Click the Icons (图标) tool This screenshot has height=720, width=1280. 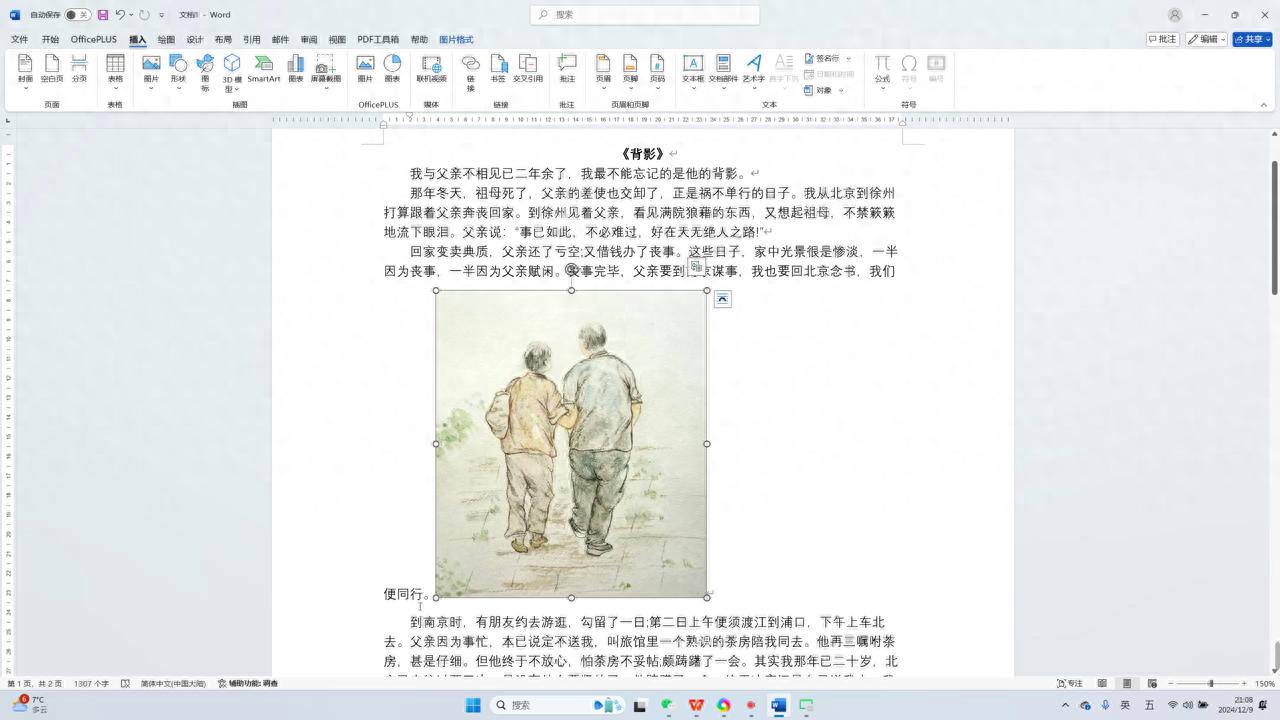(205, 70)
